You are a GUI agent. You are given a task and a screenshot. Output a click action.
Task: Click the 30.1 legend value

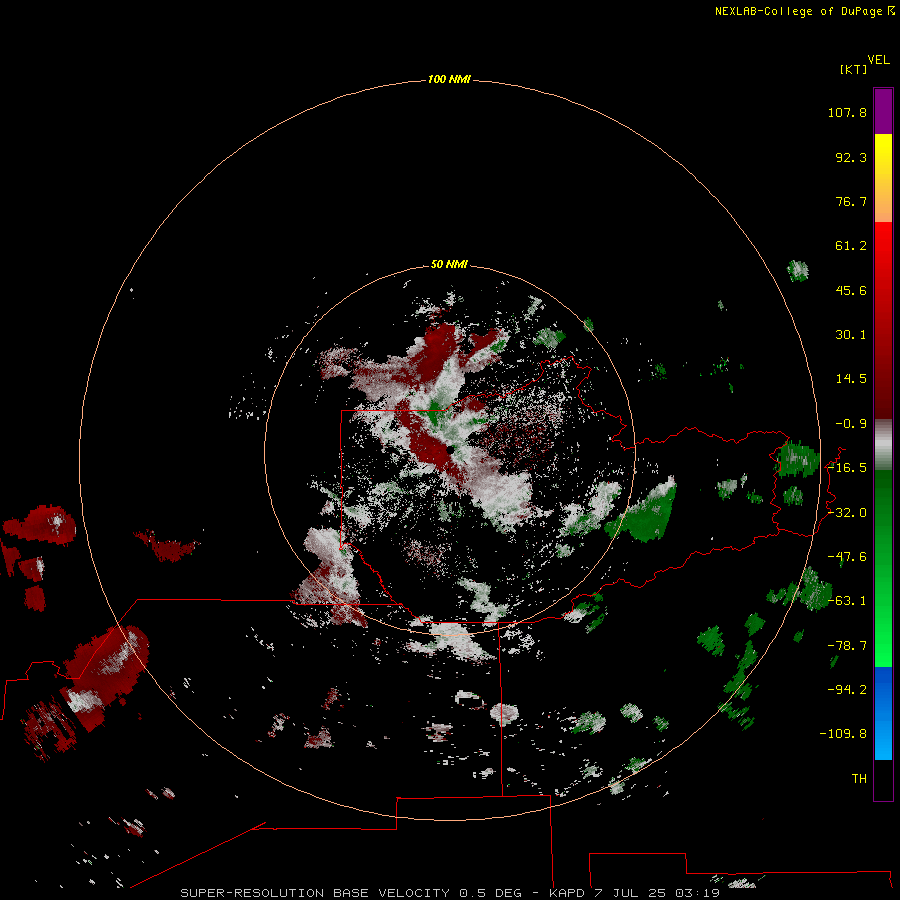pos(851,335)
